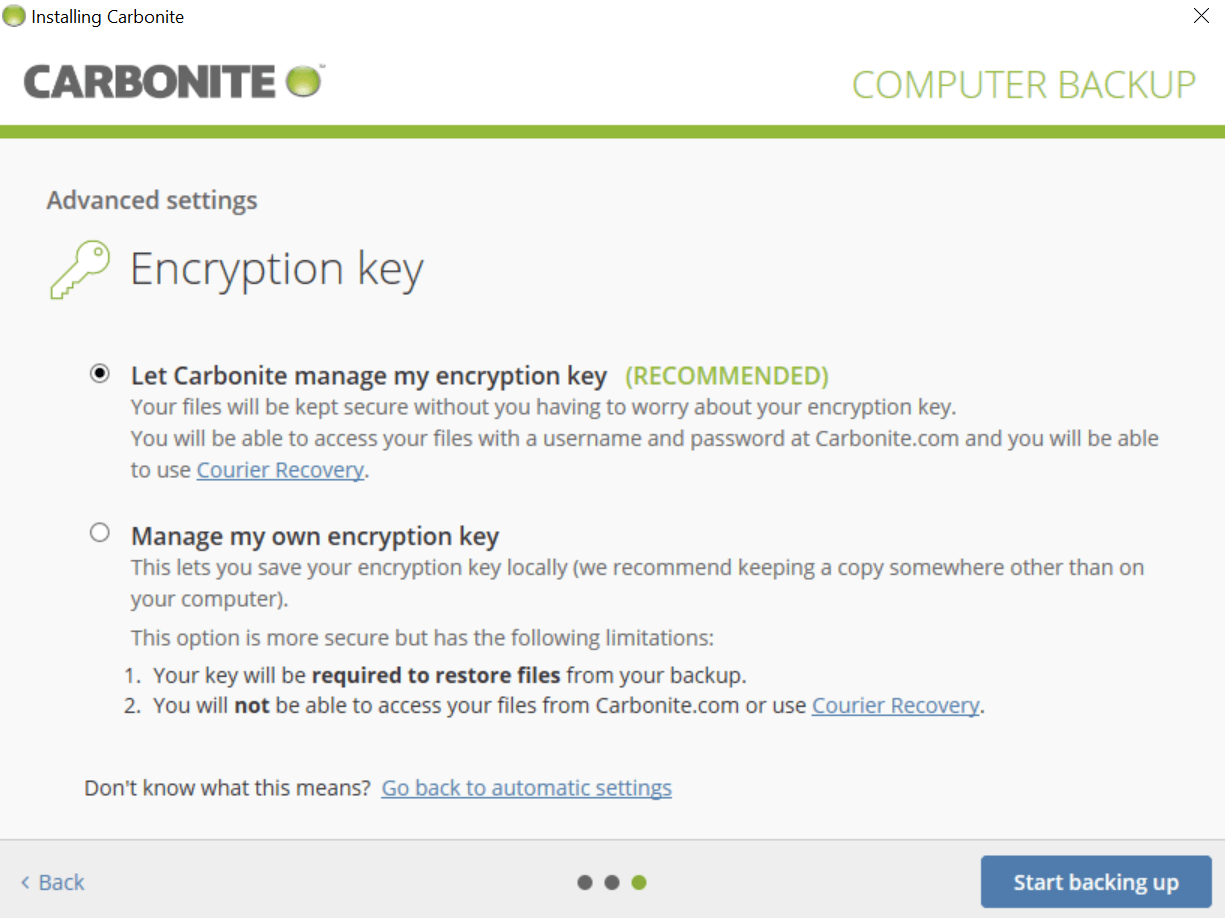Open Courier Recovery link in the first option

[280, 469]
